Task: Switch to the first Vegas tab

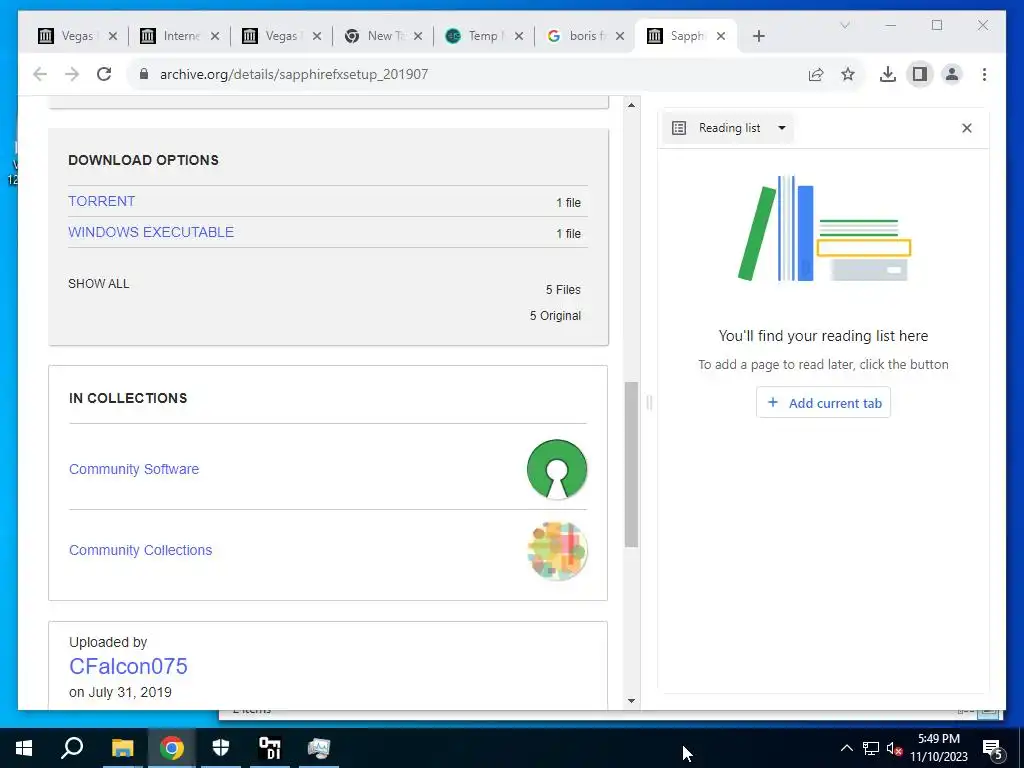Action: (x=77, y=36)
